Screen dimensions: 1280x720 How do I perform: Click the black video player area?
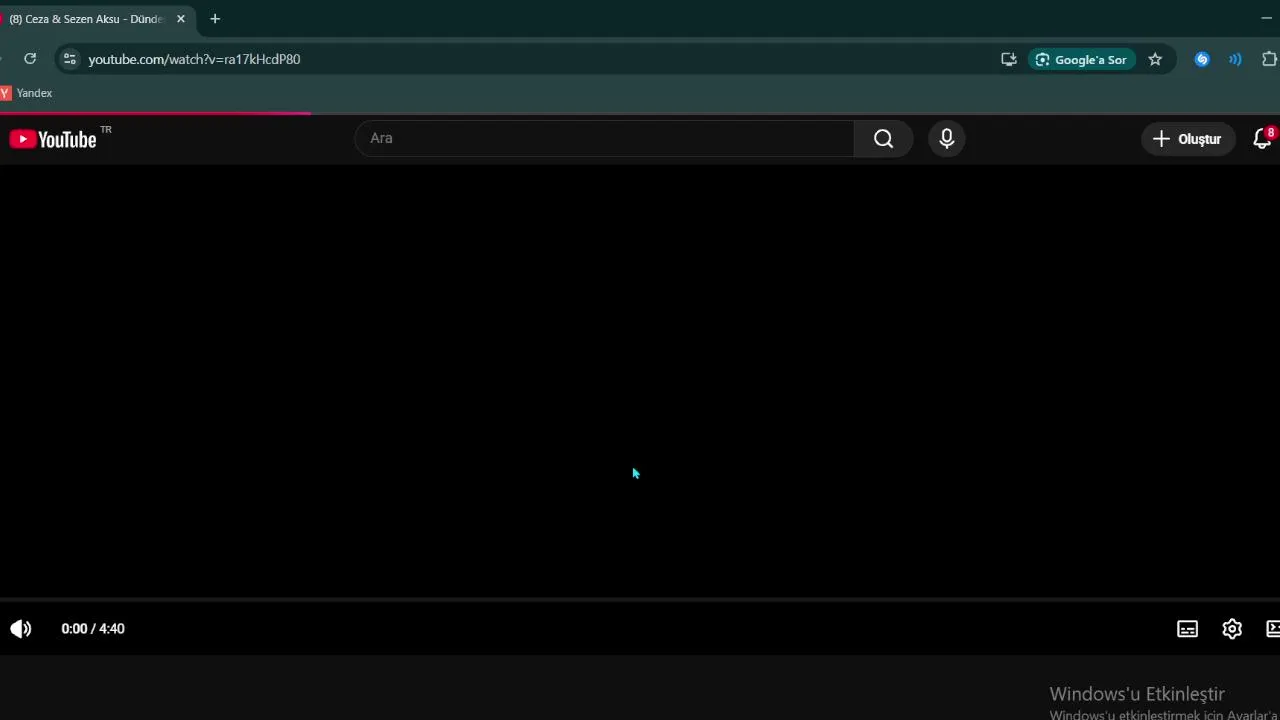pos(640,380)
